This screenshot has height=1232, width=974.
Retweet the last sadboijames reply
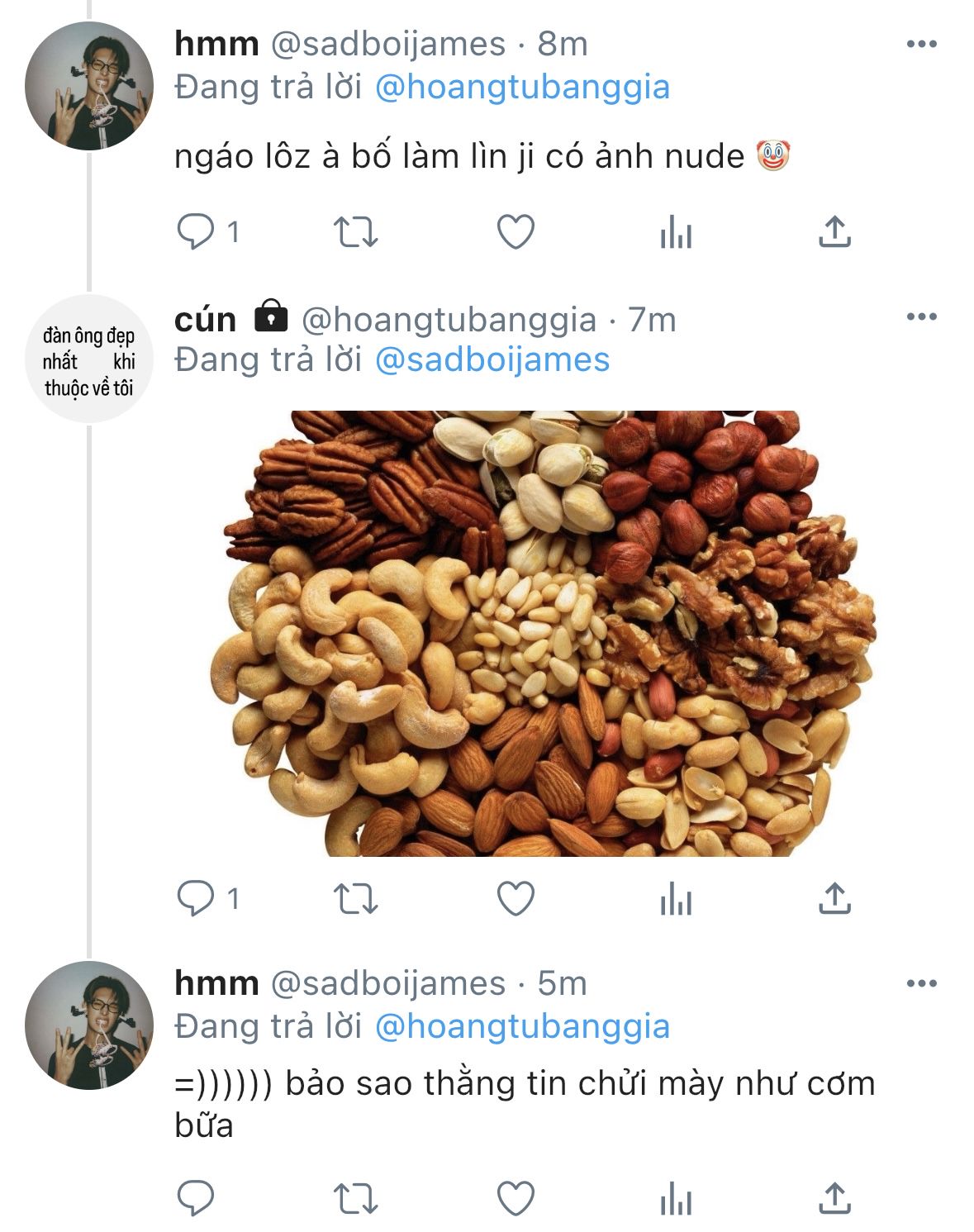pyautogui.click(x=355, y=1198)
